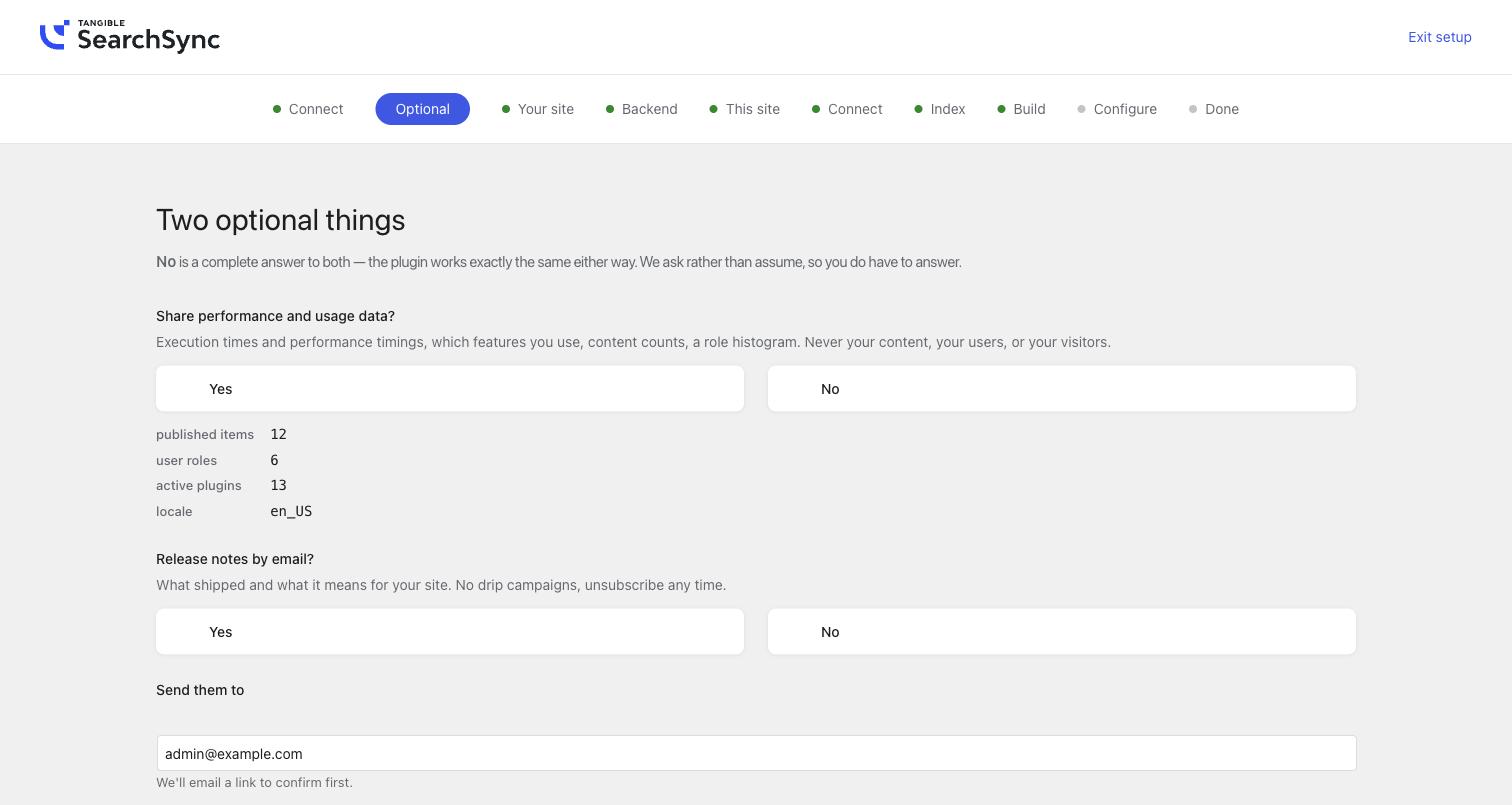Choose No for sharing performance data
The image size is (1512, 805).
point(1062,388)
